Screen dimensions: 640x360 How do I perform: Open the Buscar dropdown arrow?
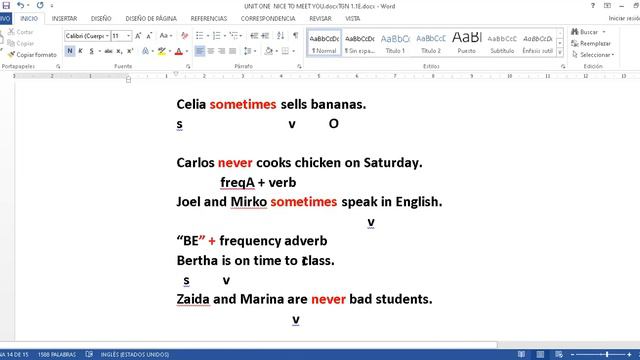click(604, 32)
